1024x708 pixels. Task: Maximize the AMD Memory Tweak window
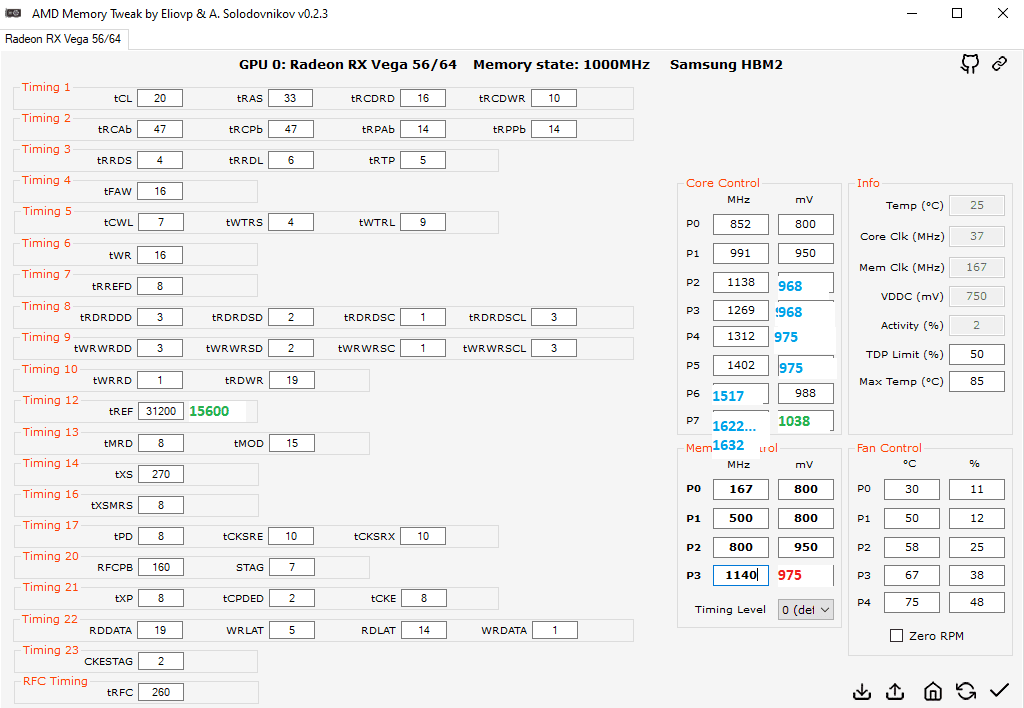pyautogui.click(x=957, y=13)
